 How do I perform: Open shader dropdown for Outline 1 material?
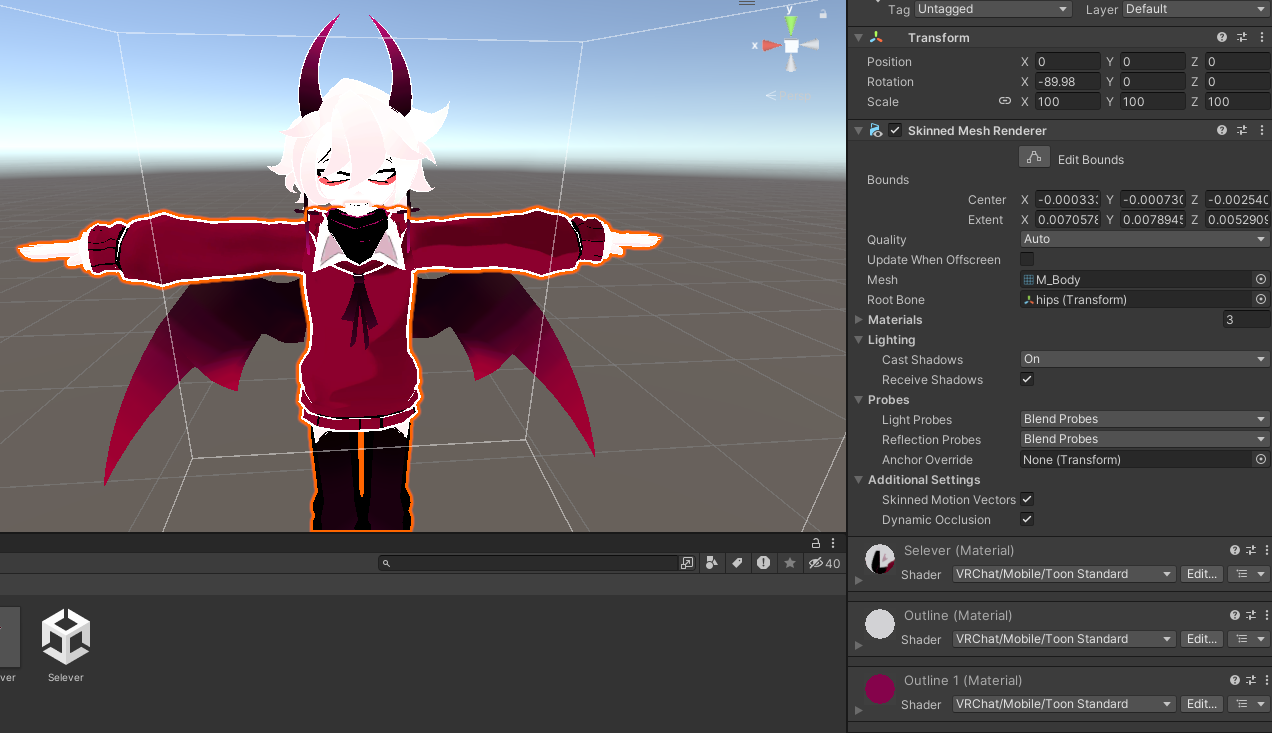[x=1064, y=704]
